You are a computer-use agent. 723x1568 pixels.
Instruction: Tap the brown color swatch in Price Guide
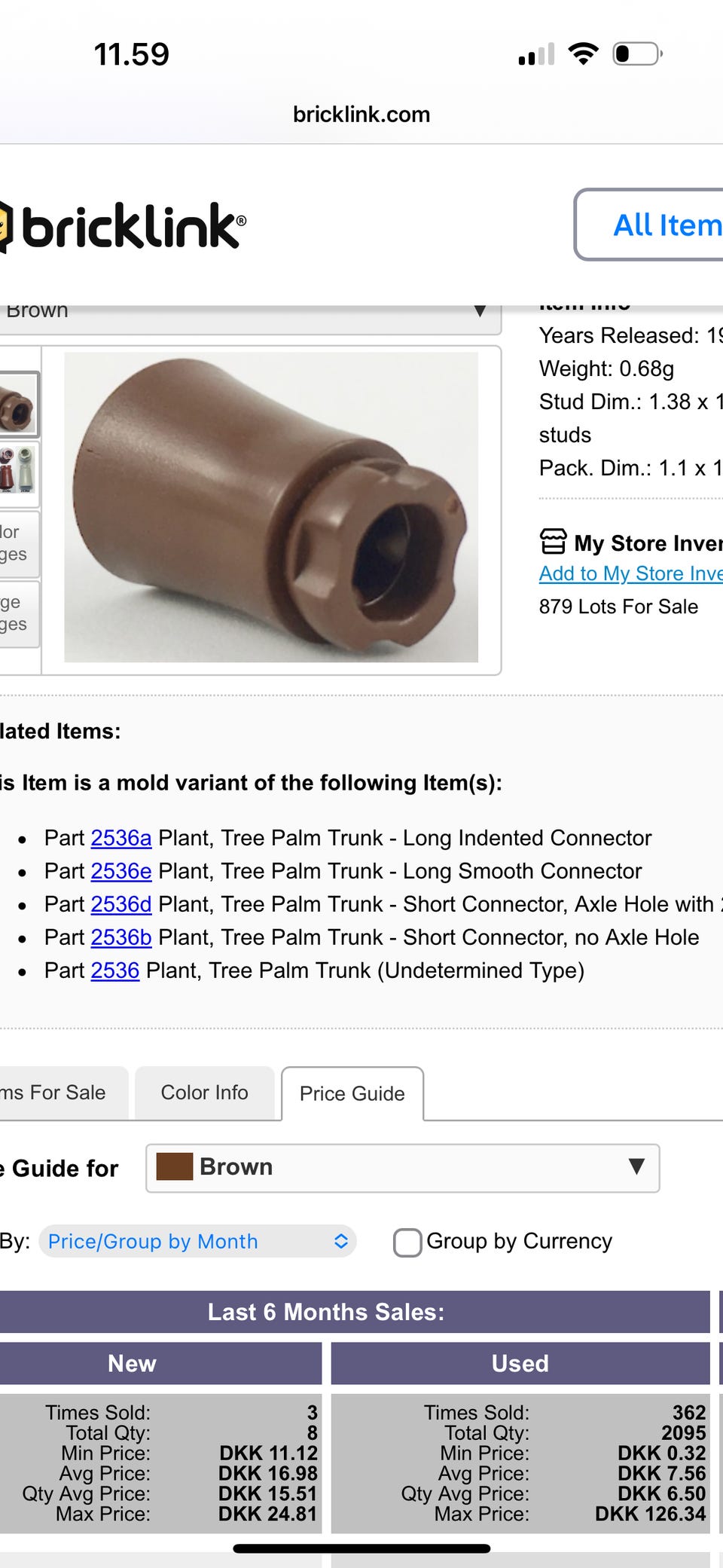175,1167
